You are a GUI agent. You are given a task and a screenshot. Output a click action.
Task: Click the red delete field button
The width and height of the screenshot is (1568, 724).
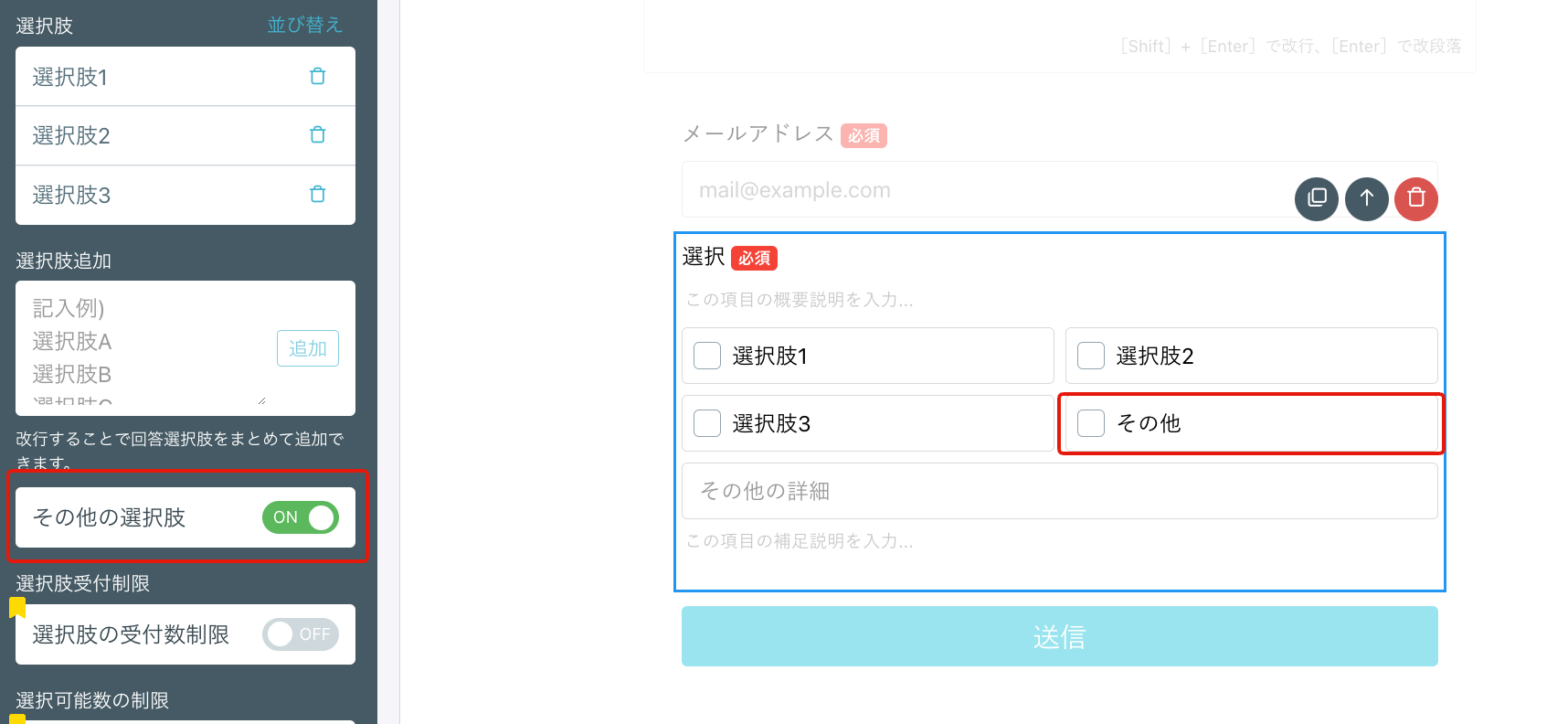[1416, 198]
